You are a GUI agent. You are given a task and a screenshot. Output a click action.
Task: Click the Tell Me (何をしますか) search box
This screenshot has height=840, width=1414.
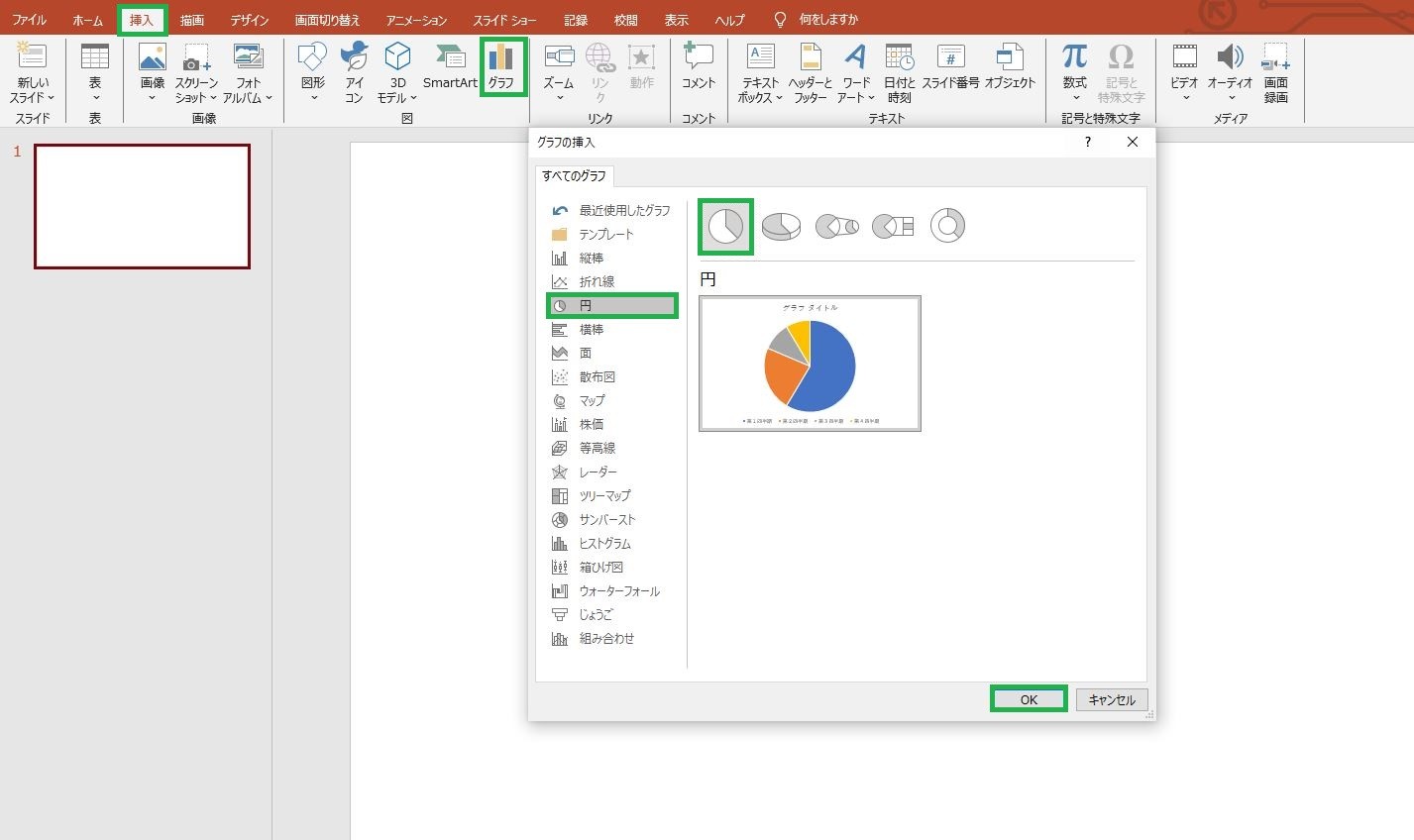pyautogui.click(x=828, y=20)
